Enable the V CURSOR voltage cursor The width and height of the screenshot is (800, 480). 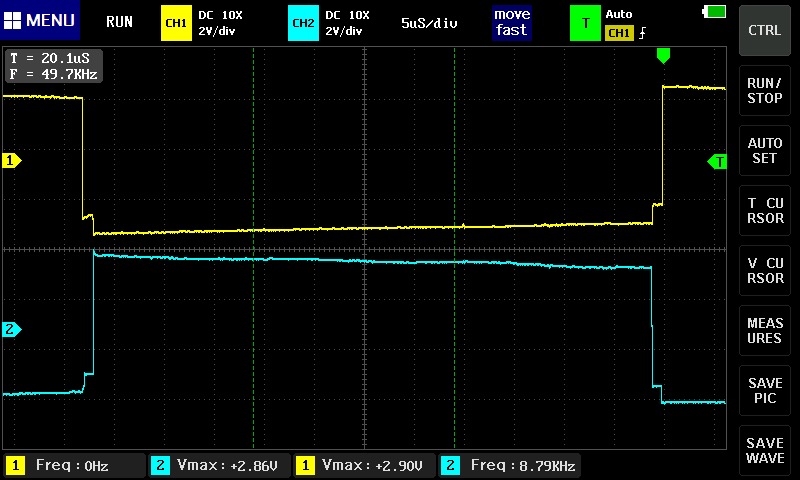tap(765, 270)
